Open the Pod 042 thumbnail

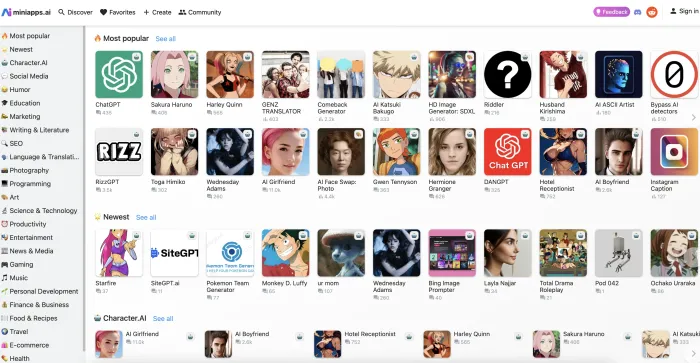coord(619,253)
